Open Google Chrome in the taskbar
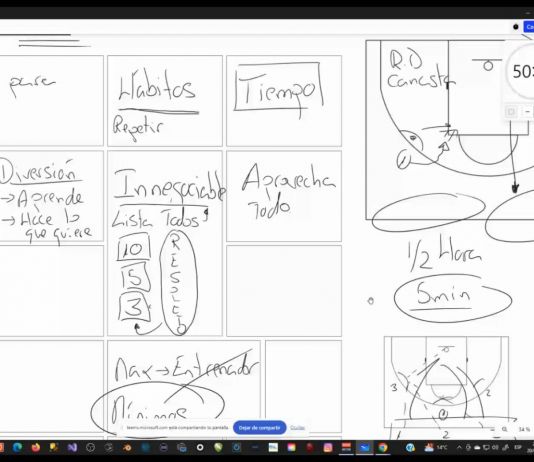The width and height of the screenshot is (534, 462). point(383,447)
